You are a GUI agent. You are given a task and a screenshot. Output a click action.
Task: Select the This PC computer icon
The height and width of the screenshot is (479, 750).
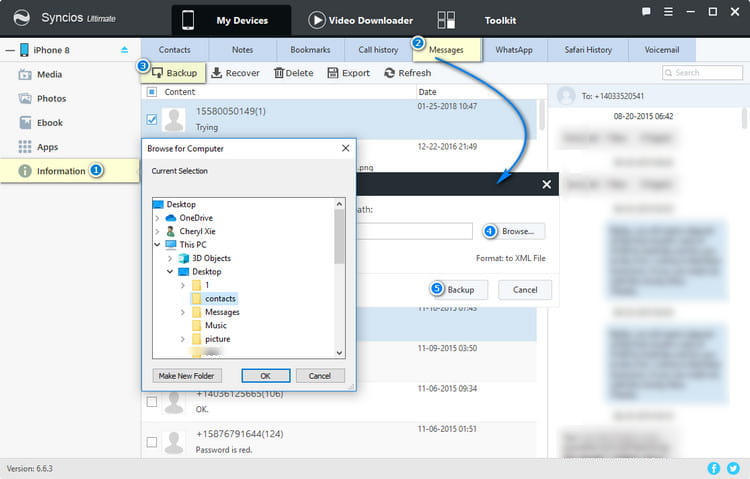click(x=171, y=245)
